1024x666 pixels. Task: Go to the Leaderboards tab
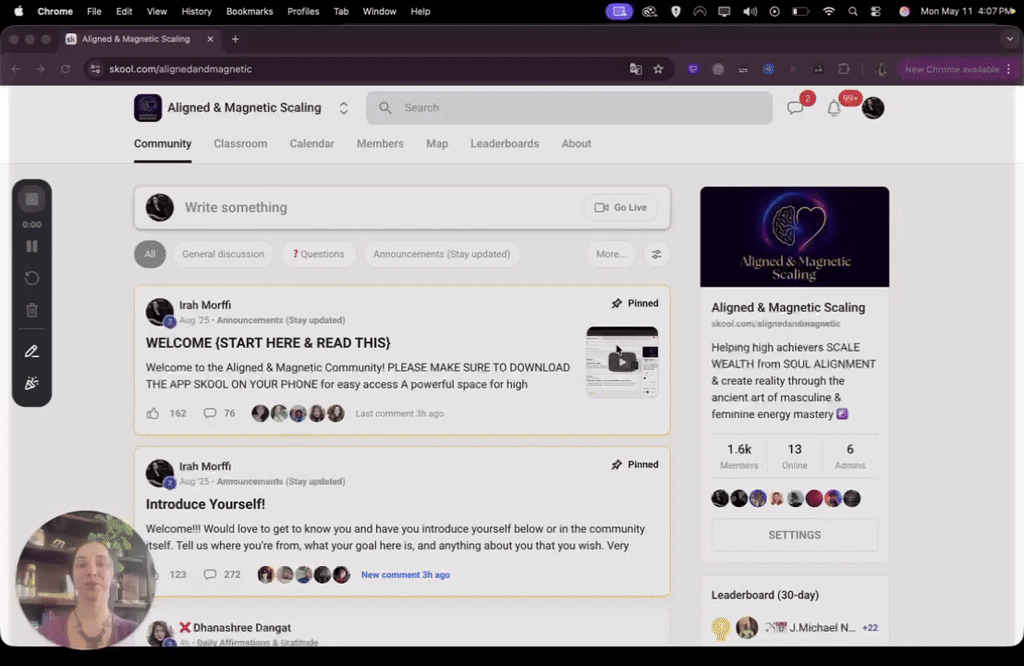(505, 144)
